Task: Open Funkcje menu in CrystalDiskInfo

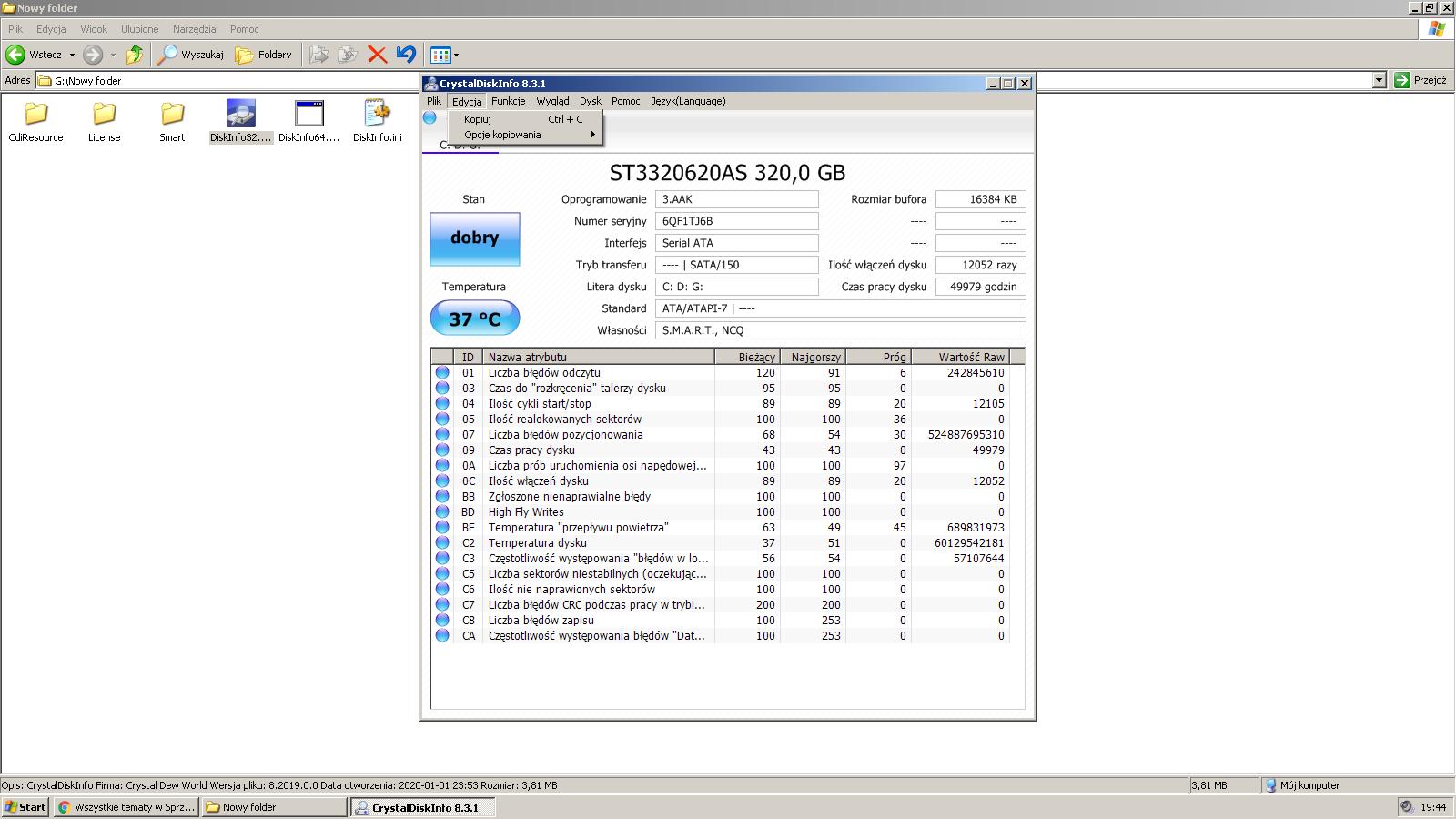Action: [508, 101]
